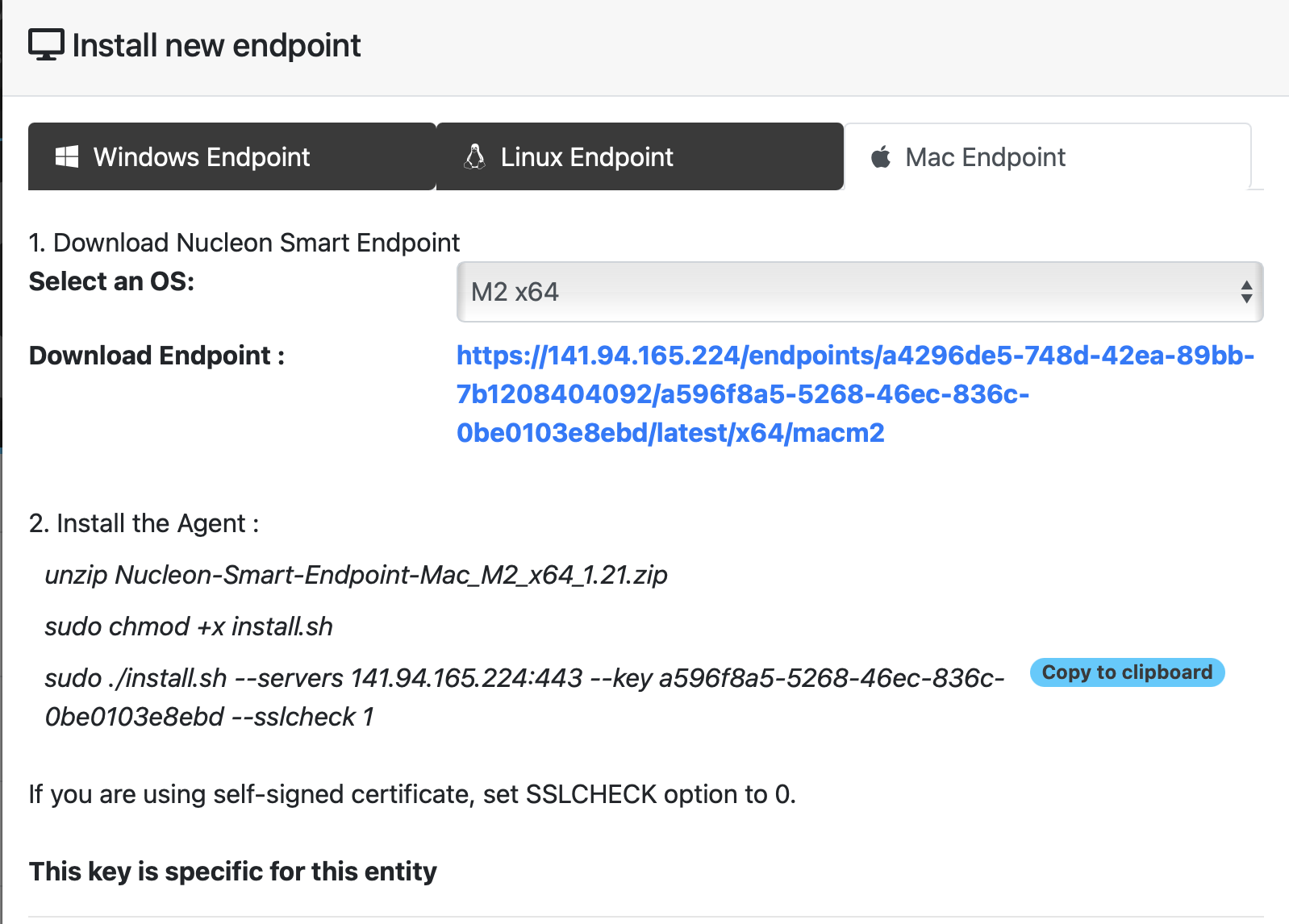This screenshot has width=1289, height=924.
Task: Click the Linux penguin icon
Action: (475, 156)
